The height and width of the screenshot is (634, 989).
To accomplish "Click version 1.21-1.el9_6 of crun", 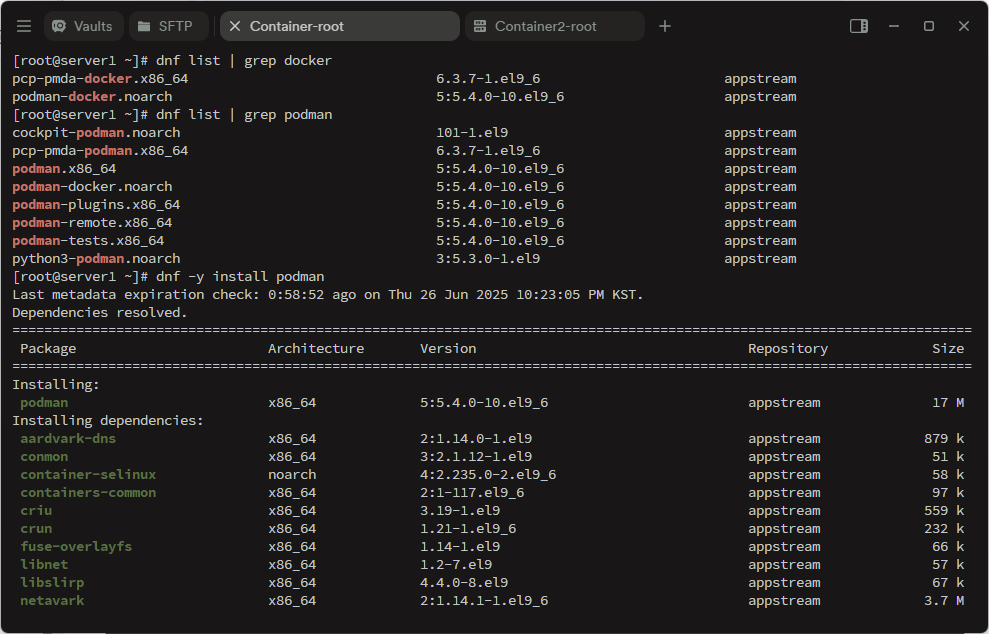I will point(468,529).
